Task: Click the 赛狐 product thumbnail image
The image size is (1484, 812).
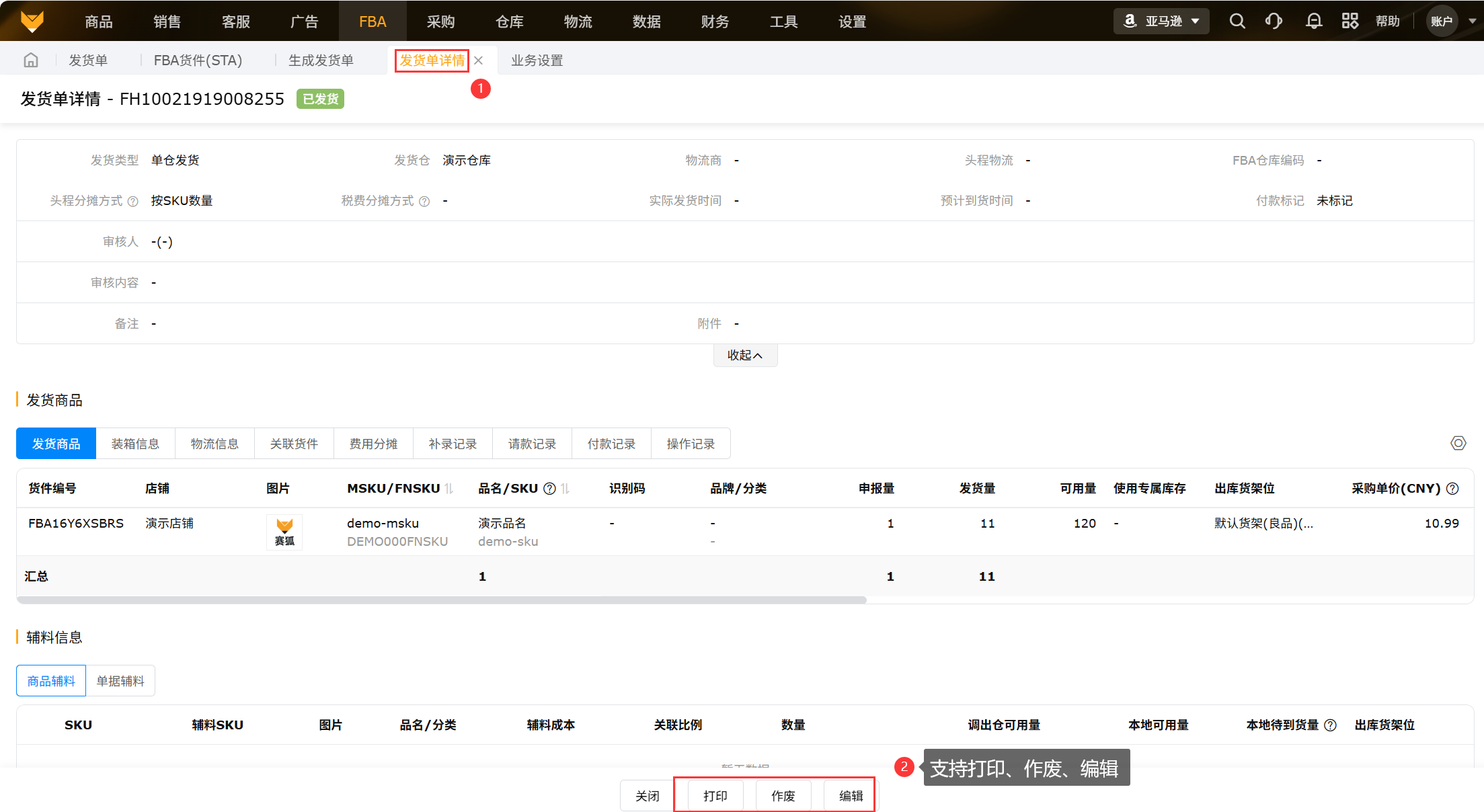Action: 284,532
